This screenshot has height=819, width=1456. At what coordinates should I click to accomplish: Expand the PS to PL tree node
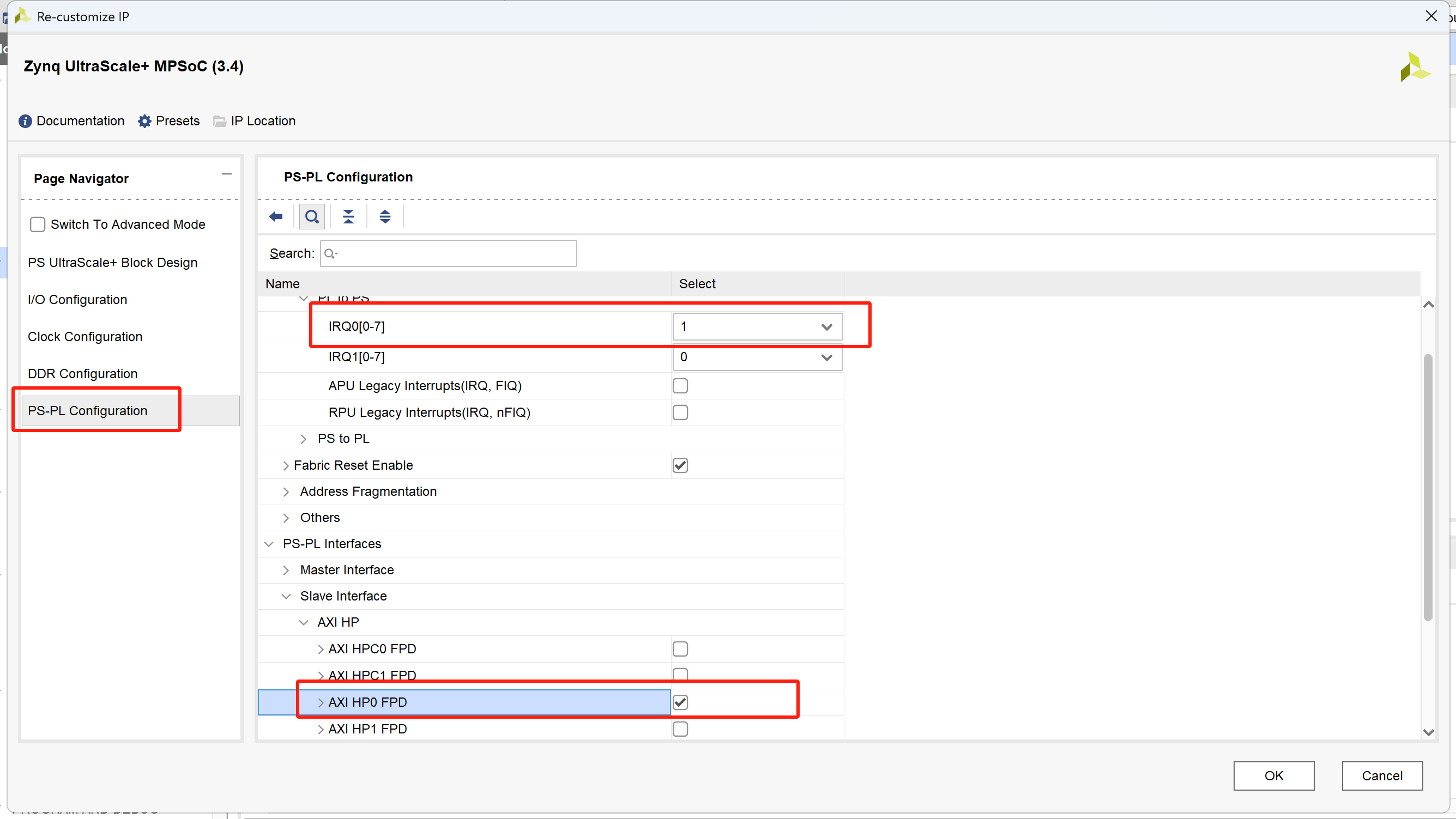(304, 439)
